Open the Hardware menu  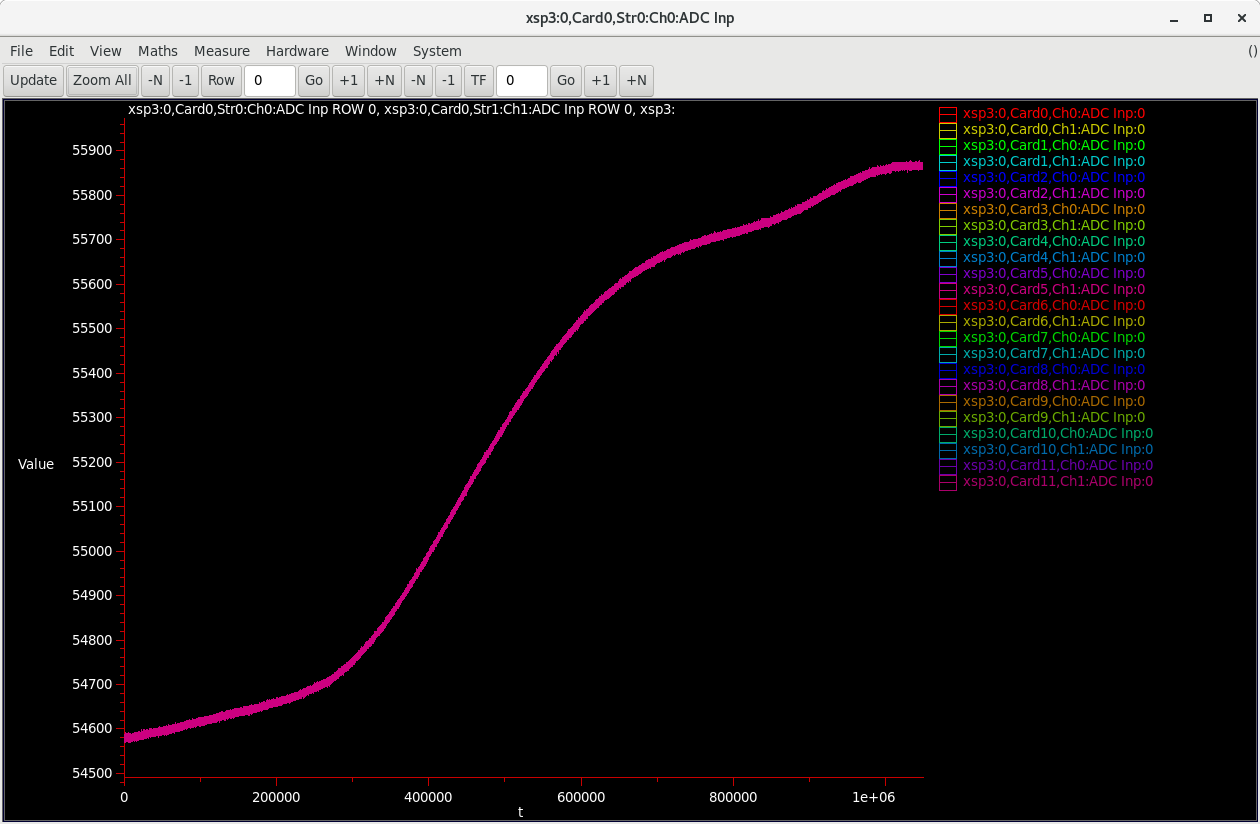click(x=297, y=51)
